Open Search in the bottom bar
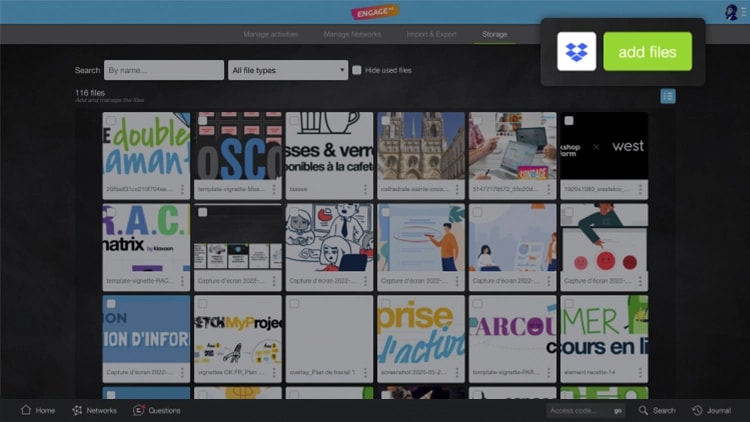Screen dimensions: 750x422 point(657,411)
